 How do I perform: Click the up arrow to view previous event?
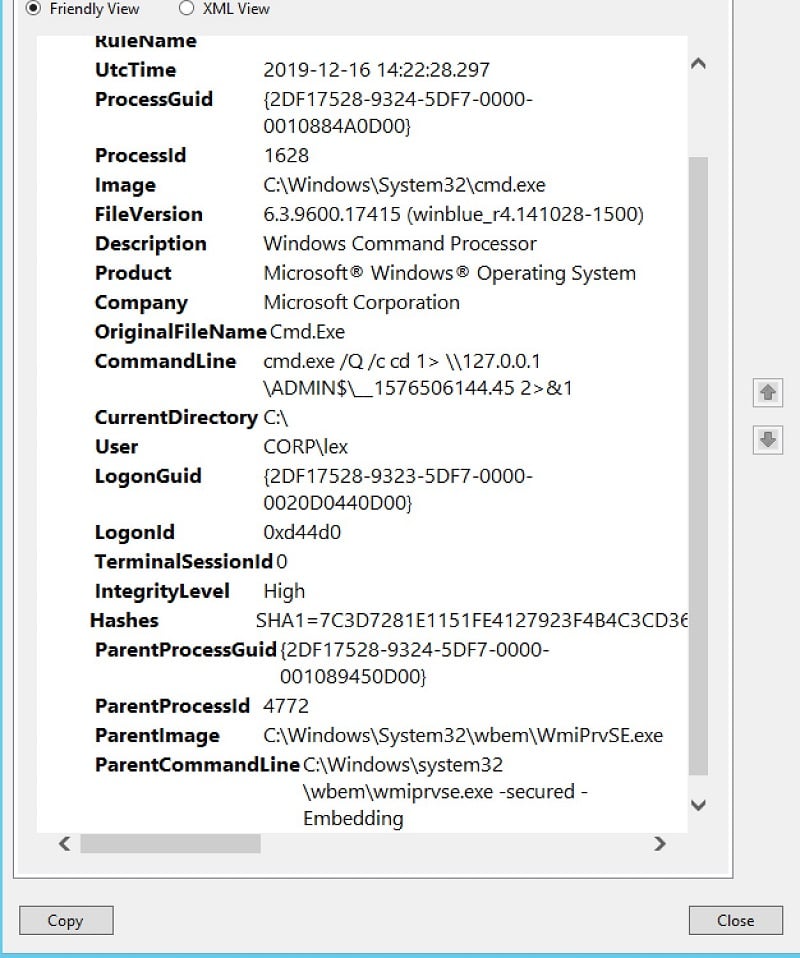click(x=767, y=393)
